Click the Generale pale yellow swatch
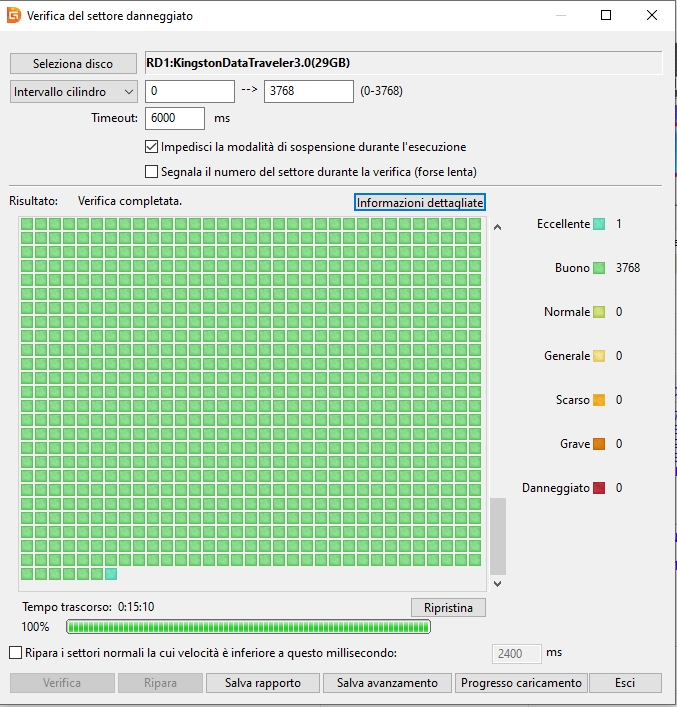This screenshot has width=677, height=707. pos(599,356)
